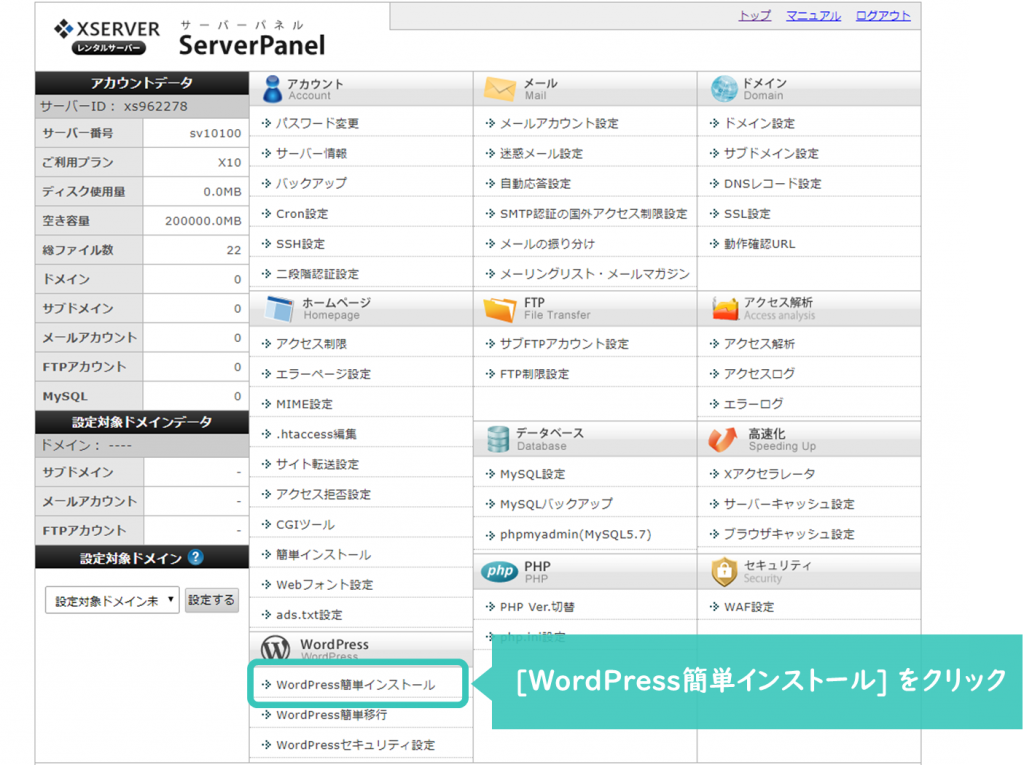1024x765 pixels.
Task: Click the Domain globe icon
Action: click(724, 89)
